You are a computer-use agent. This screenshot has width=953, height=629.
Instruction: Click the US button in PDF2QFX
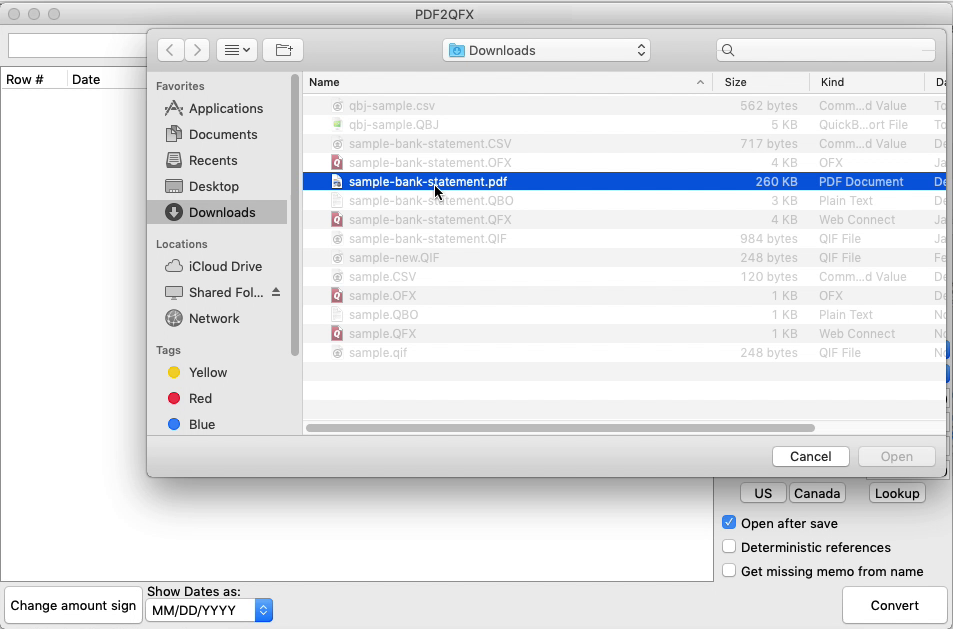(763, 493)
